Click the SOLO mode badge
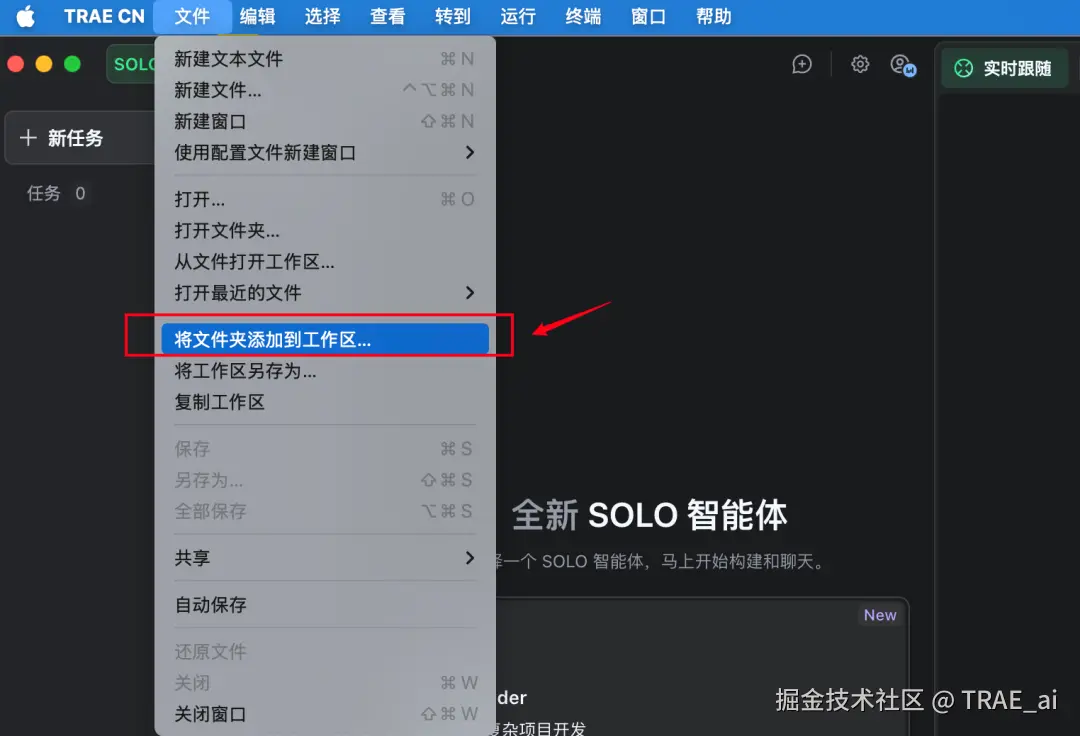The height and width of the screenshot is (736, 1080). tap(131, 64)
